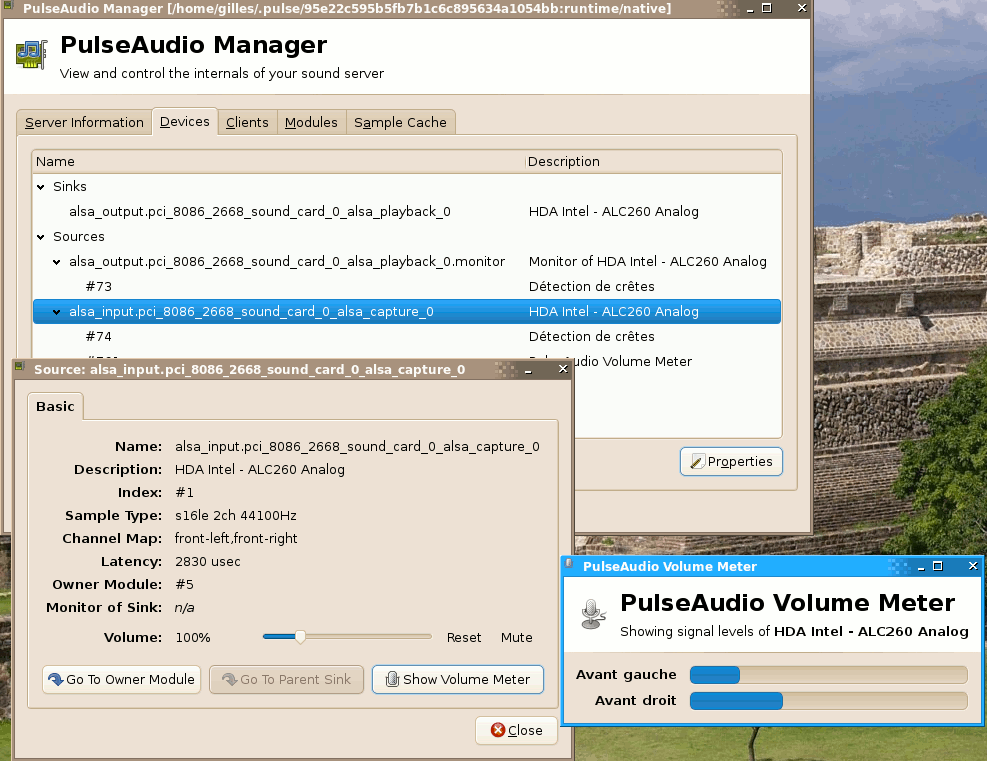Click the sink row's "HDA Intel - ALC260 Analog" description
Viewport: 987px width, 761px height.
point(614,211)
